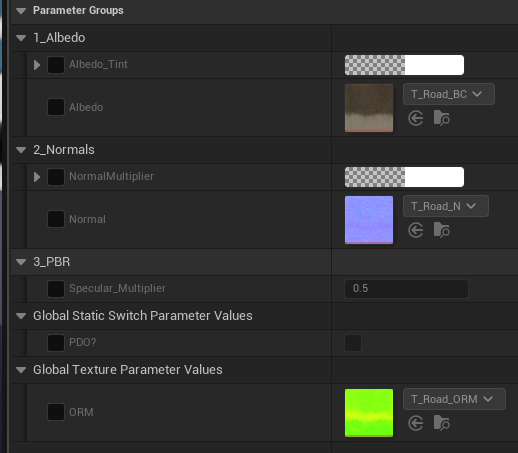This screenshot has height=453, width=518.
Task: Browse to T_Road_ORM in Content Browser
Action: click(x=442, y=423)
